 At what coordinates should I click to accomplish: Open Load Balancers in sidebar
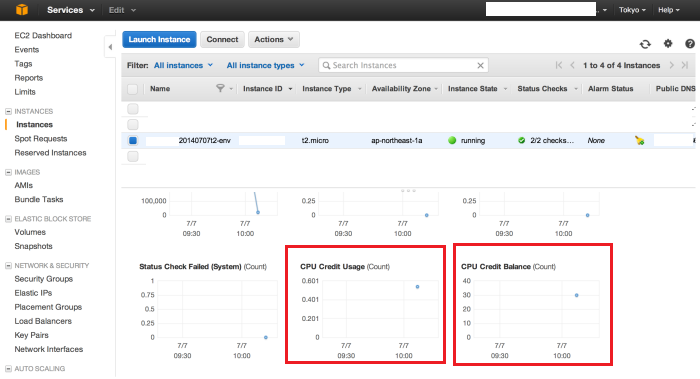tap(43, 321)
